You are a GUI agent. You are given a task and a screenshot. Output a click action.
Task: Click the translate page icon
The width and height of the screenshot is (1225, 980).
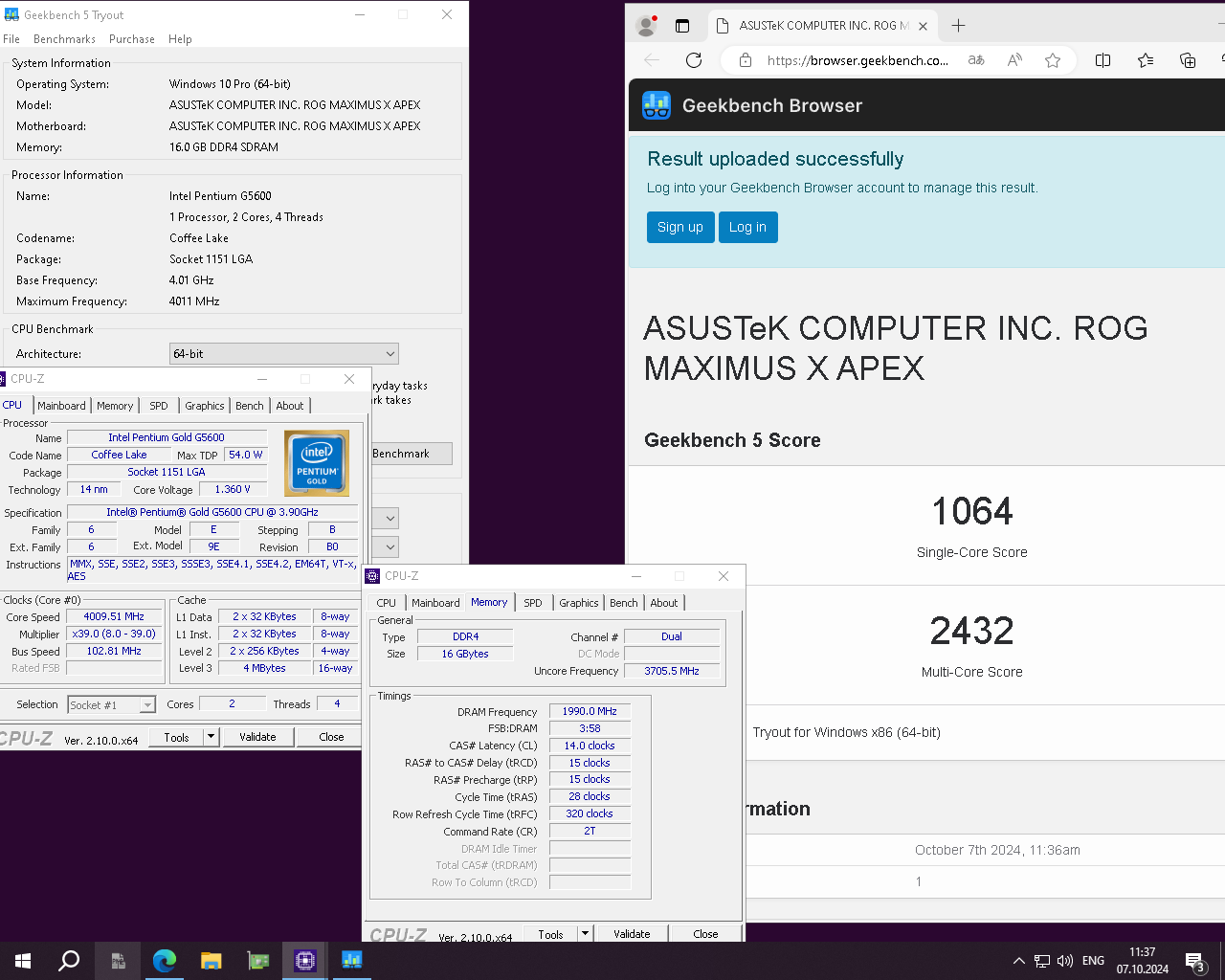point(976,60)
